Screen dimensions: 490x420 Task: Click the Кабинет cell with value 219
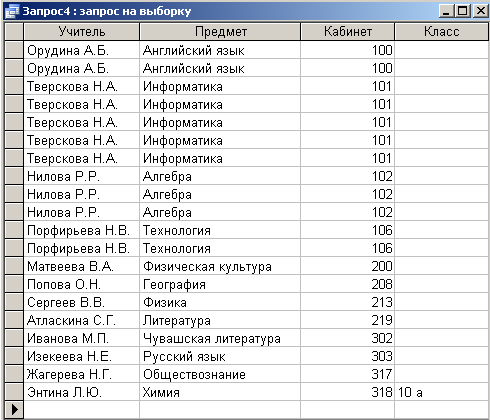[x=348, y=320]
